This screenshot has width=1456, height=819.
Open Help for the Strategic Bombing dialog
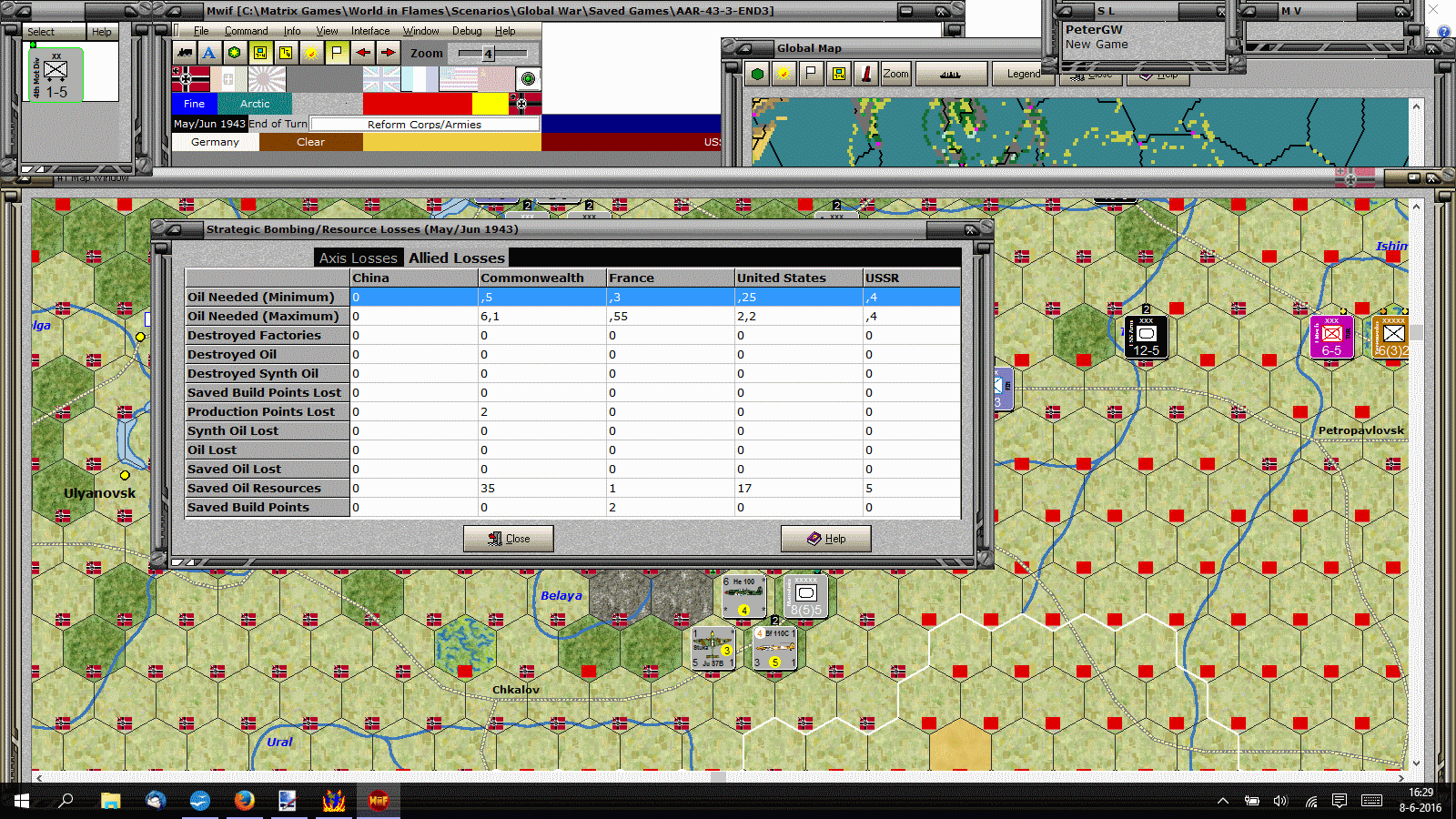click(825, 539)
